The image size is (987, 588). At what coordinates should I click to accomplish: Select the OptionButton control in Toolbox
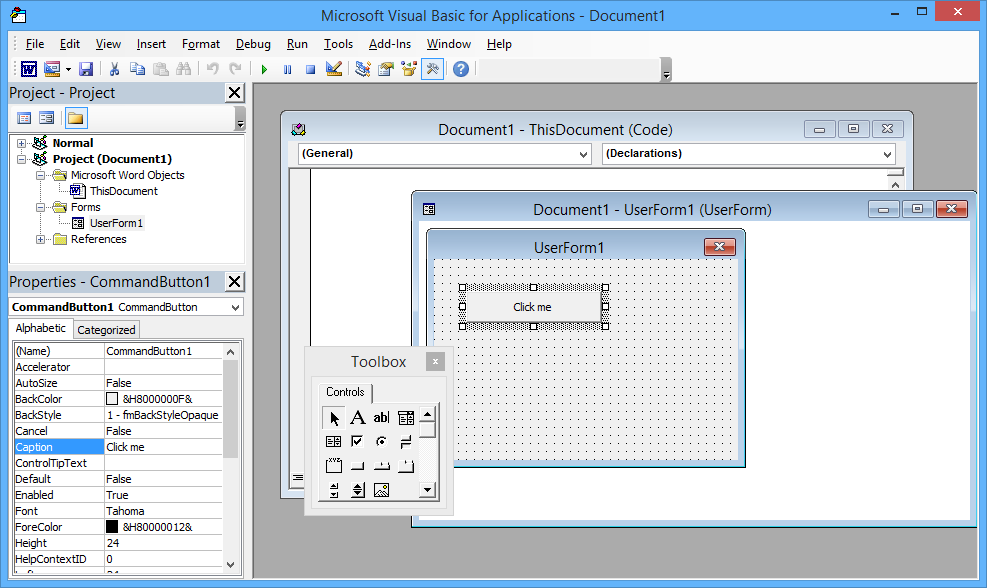(x=381, y=441)
